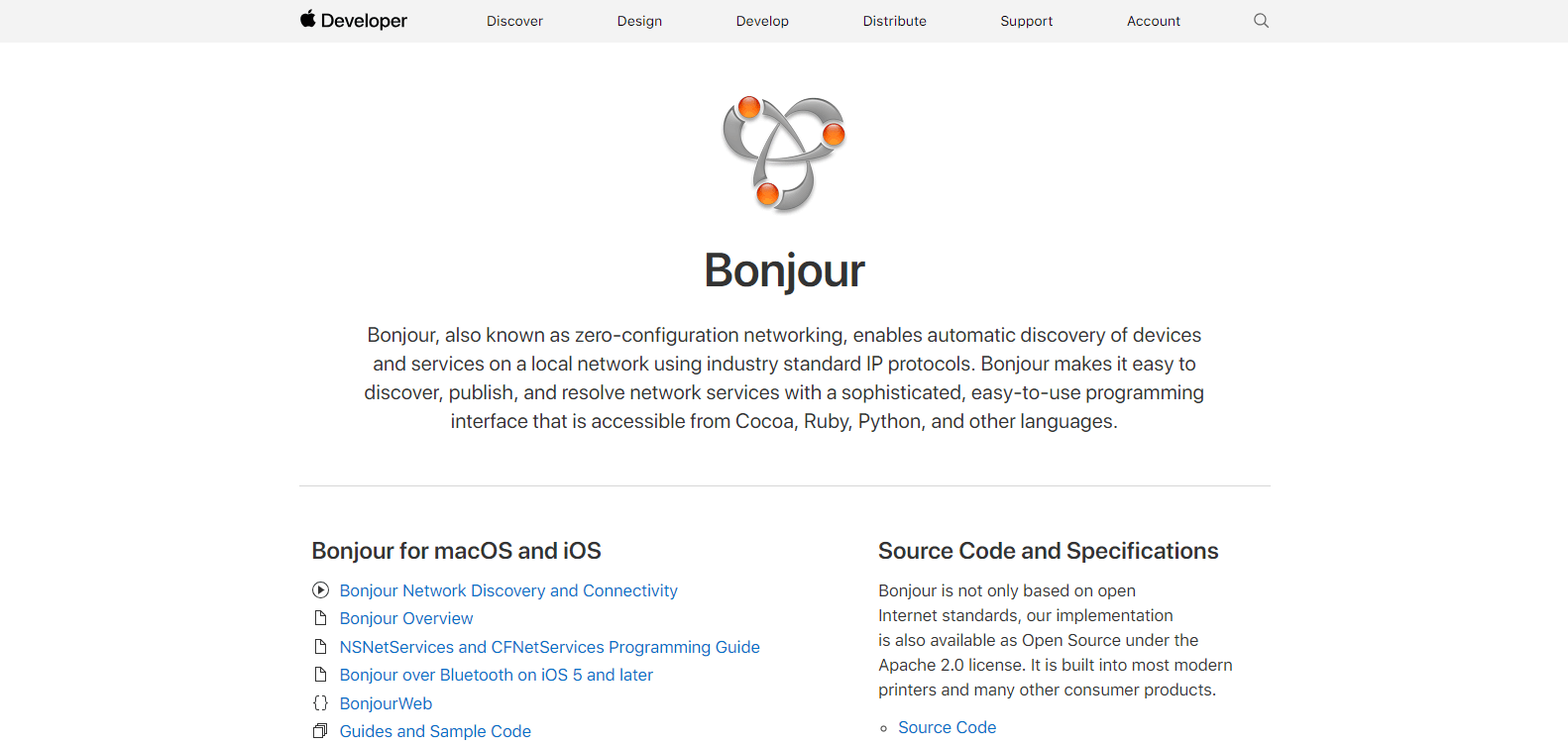Select Support in the top navigation
The height and width of the screenshot is (745, 1568).
coord(1026,21)
